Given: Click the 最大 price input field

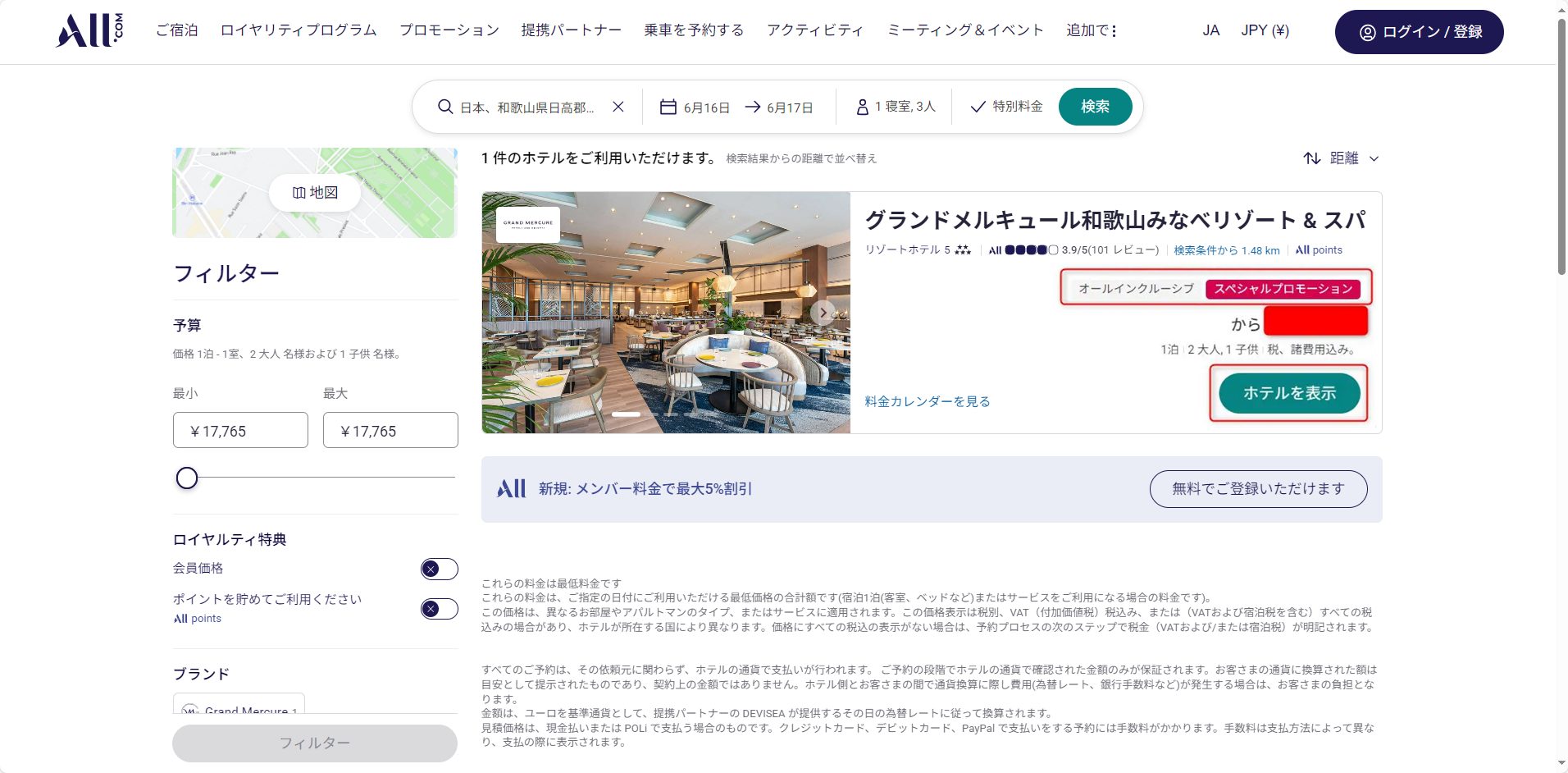Looking at the screenshot, I should click(390, 430).
